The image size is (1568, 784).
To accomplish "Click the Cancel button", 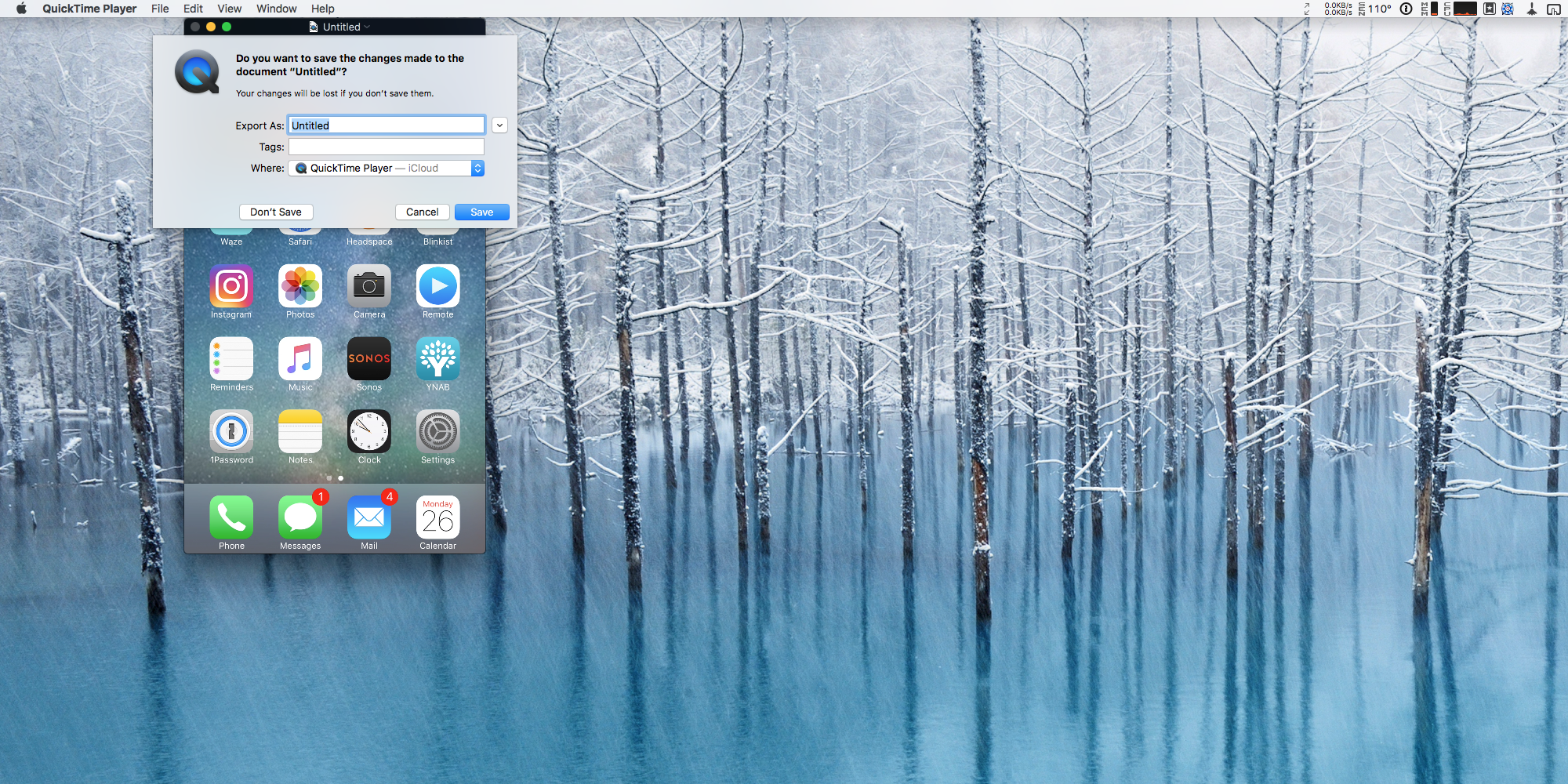I will pyautogui.click(x=422, y=212).
